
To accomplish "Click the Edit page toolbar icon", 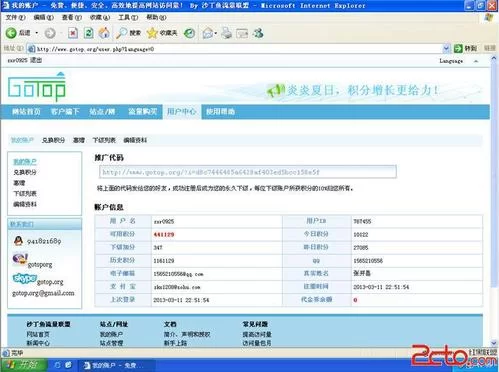I will pos(242,33).
